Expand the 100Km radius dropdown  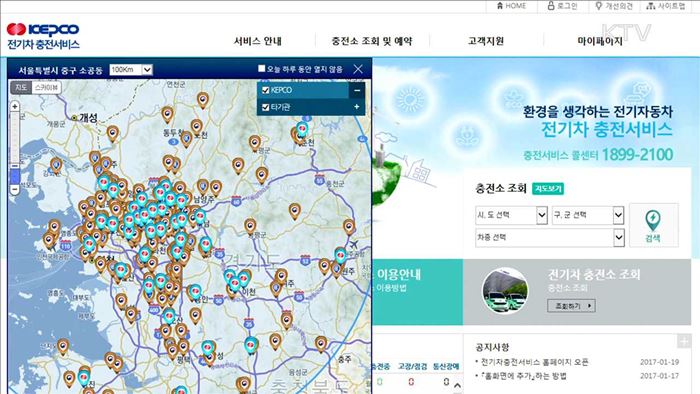click(131, 70)
